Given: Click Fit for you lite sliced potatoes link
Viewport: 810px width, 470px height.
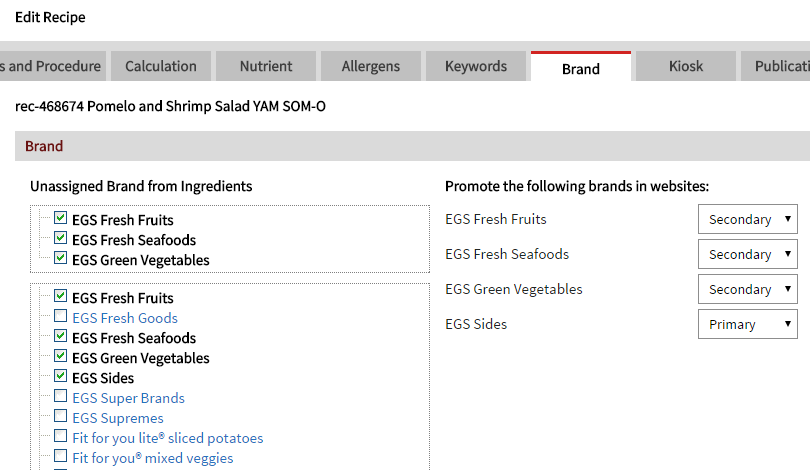Looking at the screenshot, I should 167,438.
